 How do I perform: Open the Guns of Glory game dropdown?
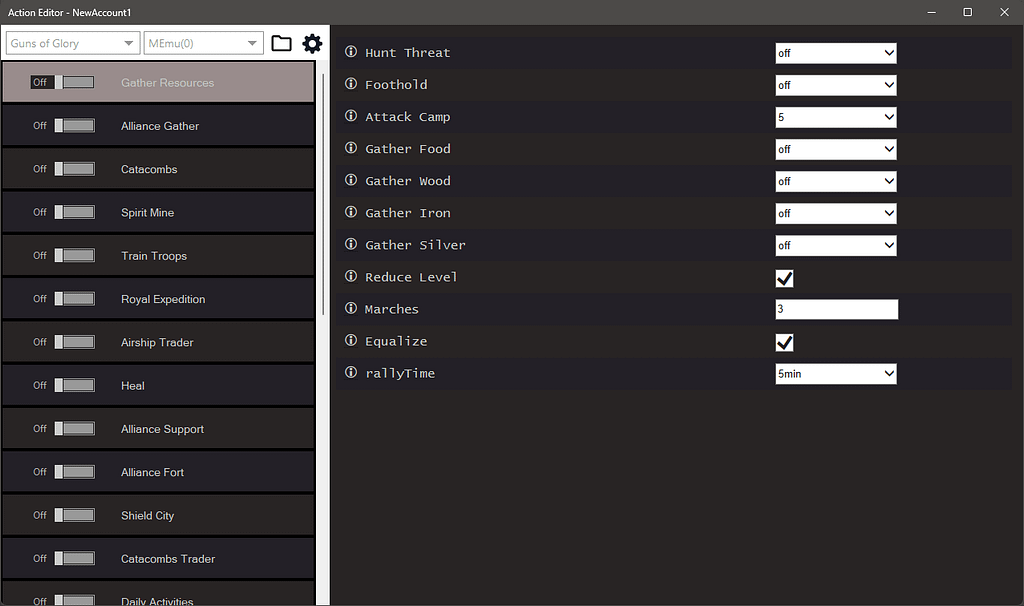pos(71,43)
